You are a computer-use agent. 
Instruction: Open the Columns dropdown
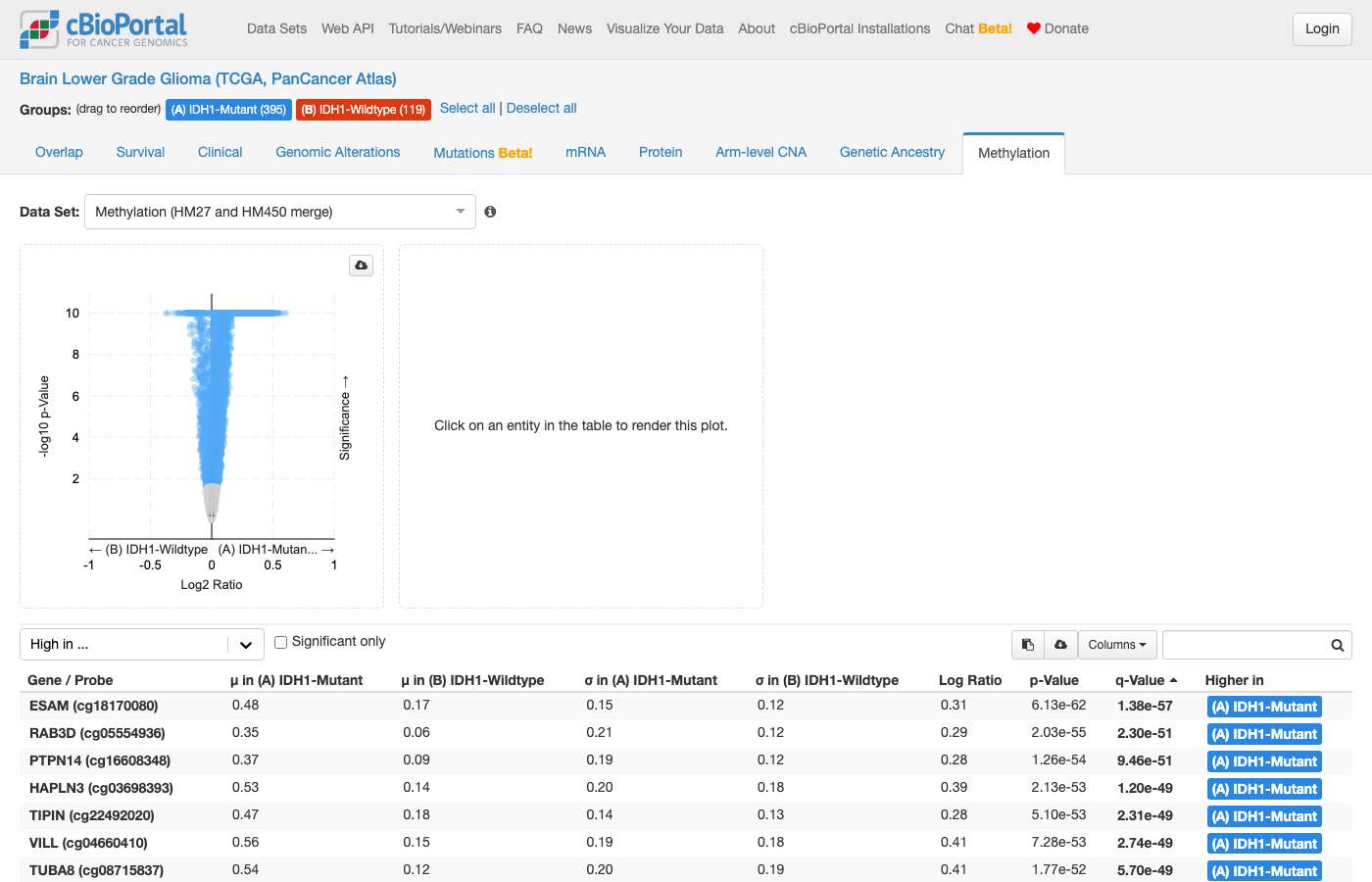click(x=1117, y=645)
